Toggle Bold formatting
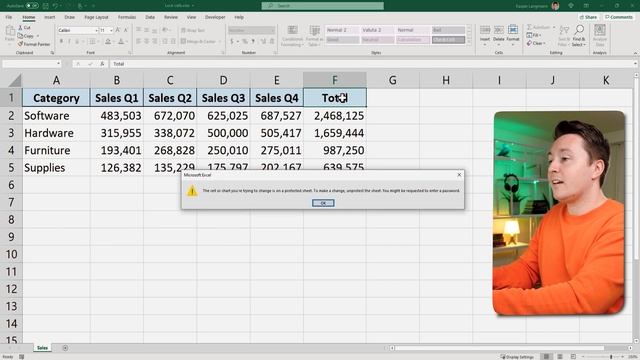Image resolution: width=640 pixels, height=360 pixels. coord(61,41)
